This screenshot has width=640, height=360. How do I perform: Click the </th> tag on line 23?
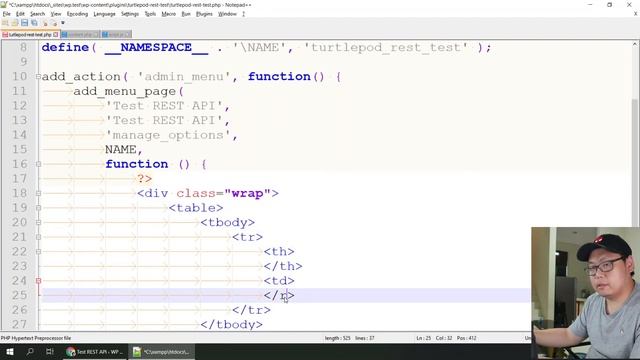click(x=283, y=266)
